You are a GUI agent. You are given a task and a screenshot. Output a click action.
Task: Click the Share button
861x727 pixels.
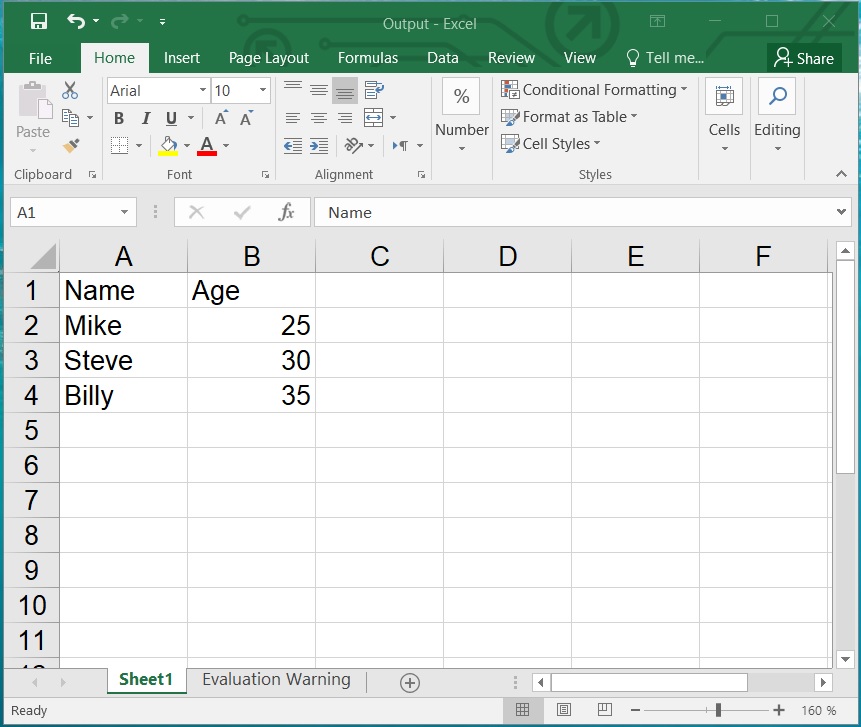805,58
